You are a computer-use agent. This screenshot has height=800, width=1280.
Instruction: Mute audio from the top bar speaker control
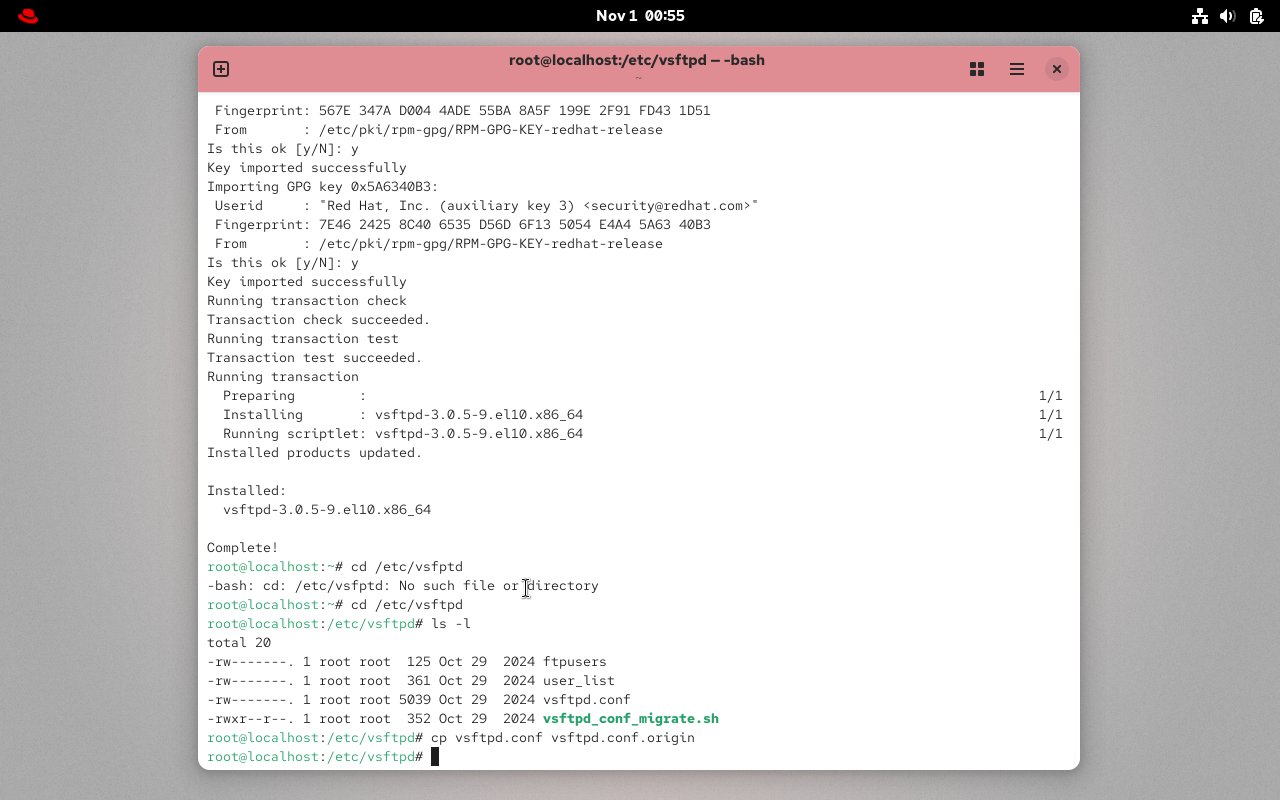[x=1228, y=16]
